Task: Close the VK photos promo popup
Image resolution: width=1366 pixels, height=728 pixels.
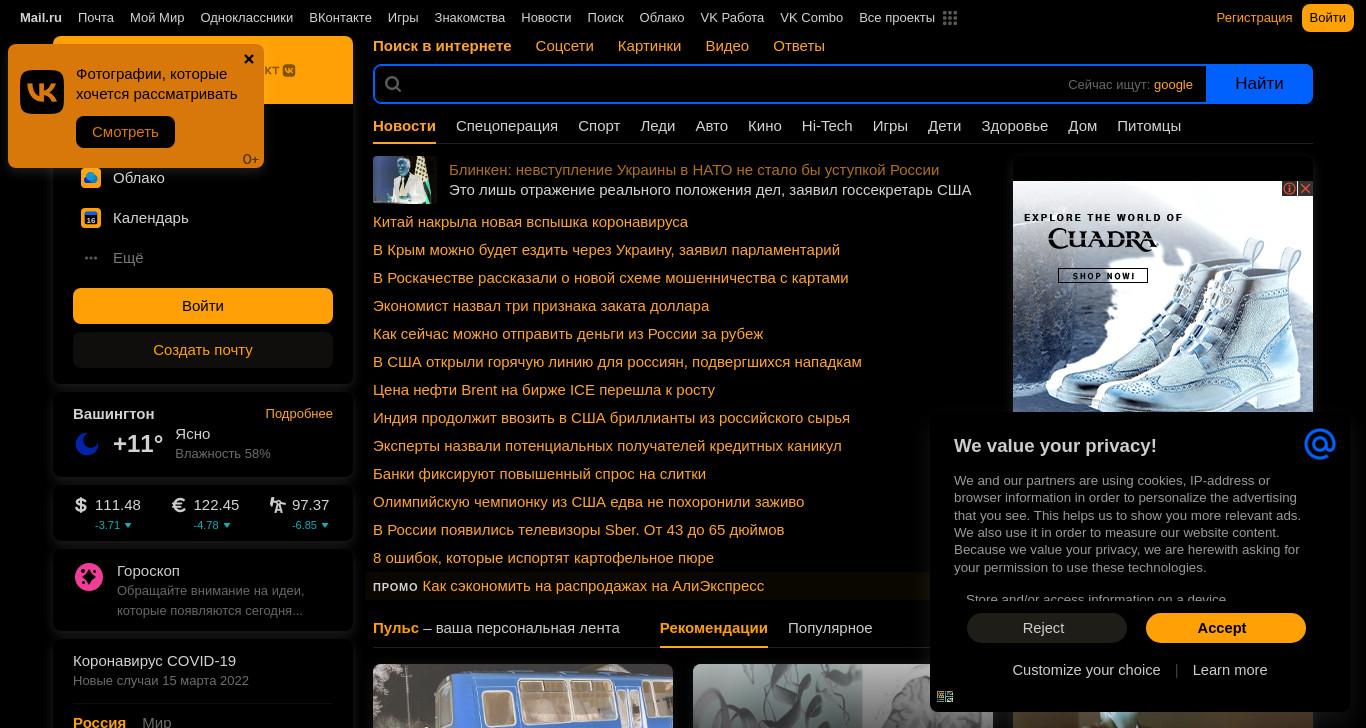Action: (249, 59)
